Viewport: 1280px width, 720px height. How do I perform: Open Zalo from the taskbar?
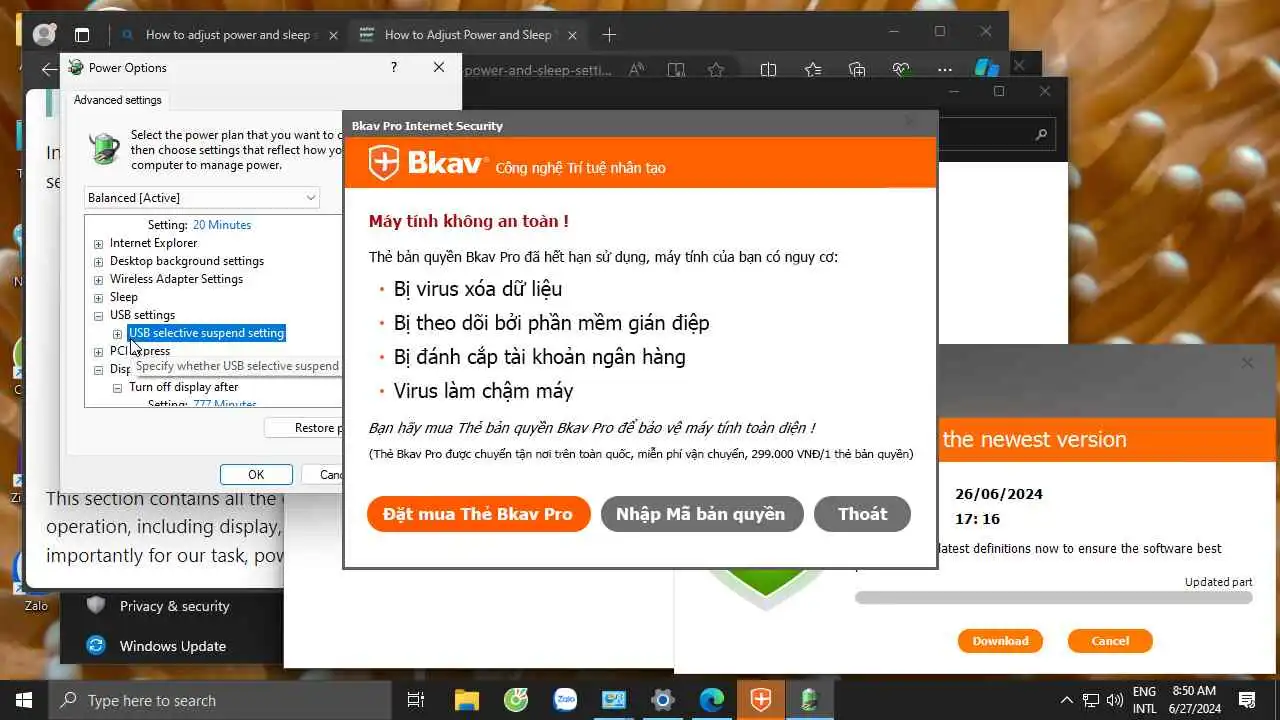565,700
